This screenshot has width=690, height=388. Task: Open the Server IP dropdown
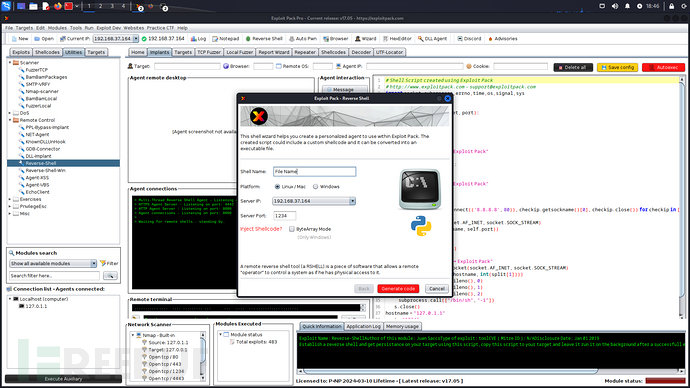pyautogui.click(x=352, y=201)
